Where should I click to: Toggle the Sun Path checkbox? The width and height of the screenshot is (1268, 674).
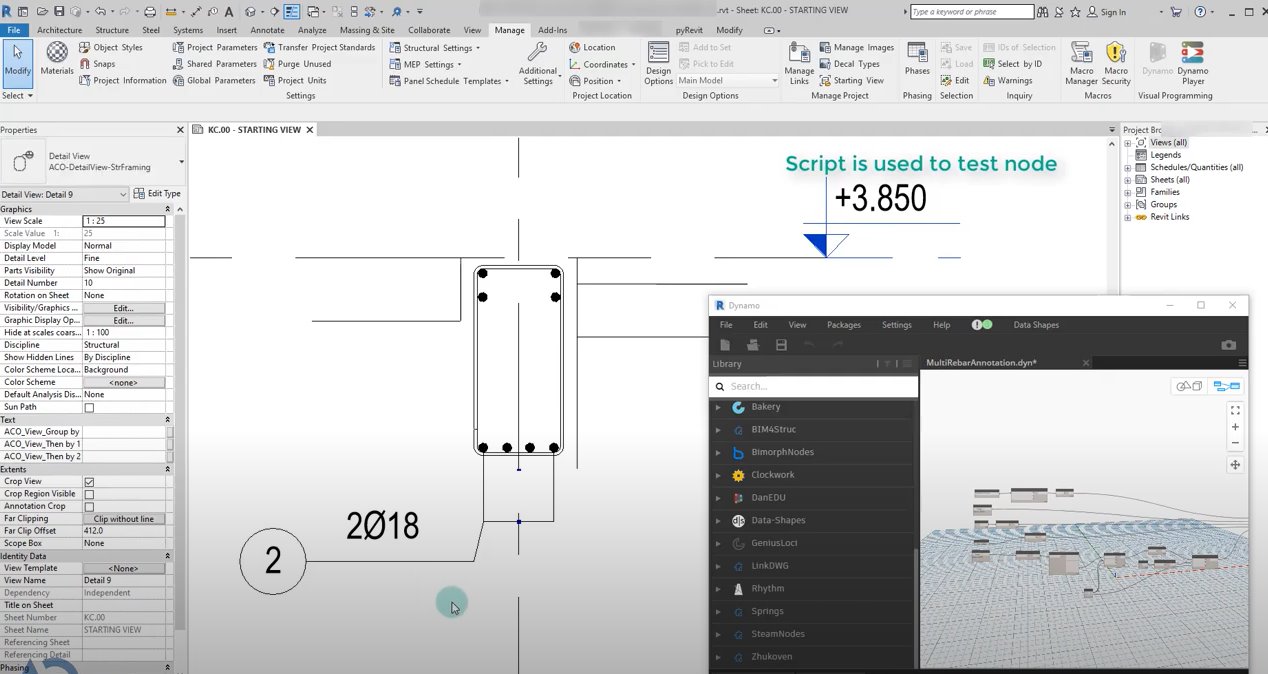click(89, 407)
